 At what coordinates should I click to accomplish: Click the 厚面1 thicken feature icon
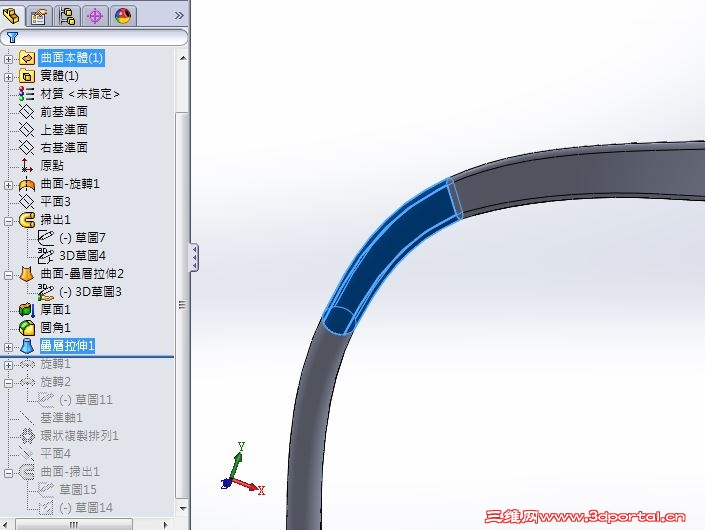tap(27, 310)
